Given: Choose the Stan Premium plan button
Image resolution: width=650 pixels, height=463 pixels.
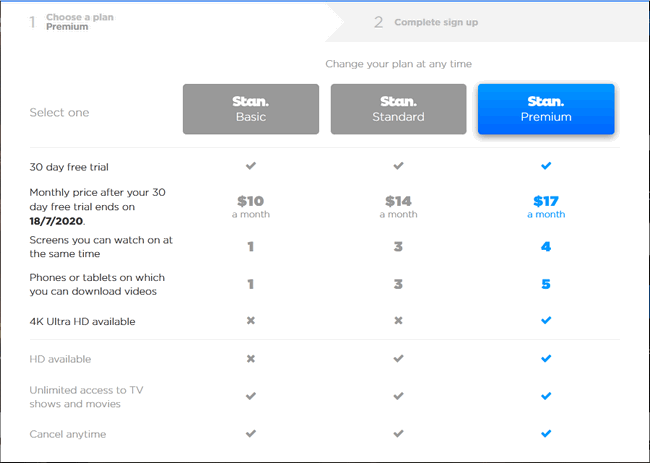Looking at the screenshot, I should (x=546, y=109).
